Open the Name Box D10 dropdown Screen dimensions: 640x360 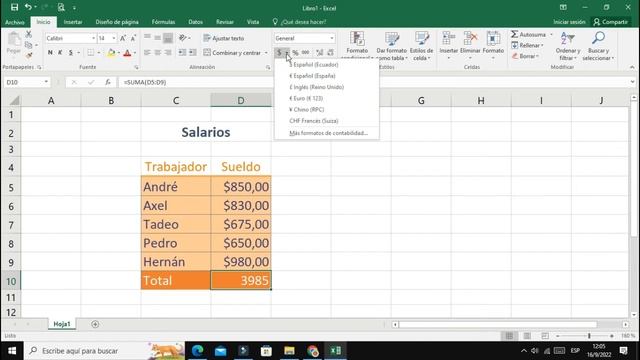(x=46, y=82)
